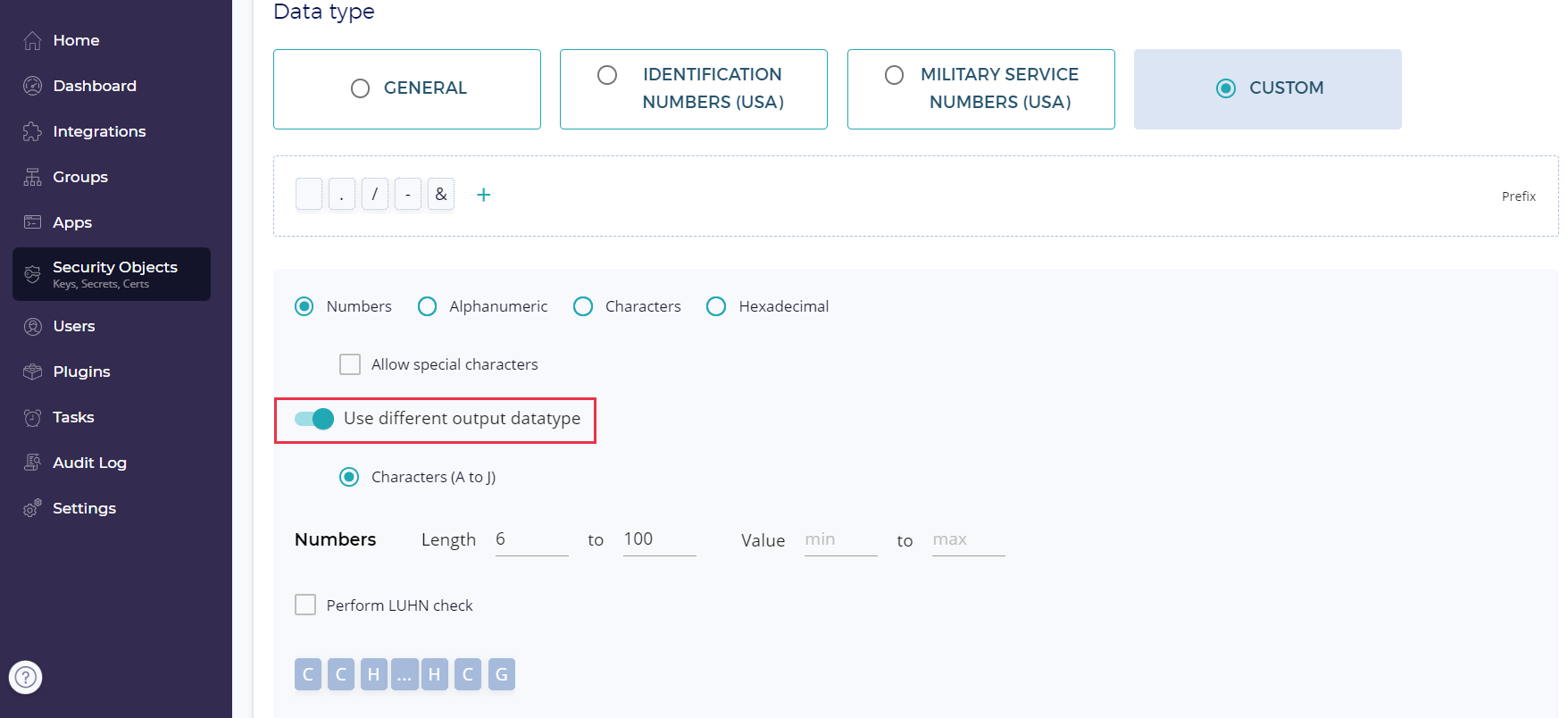Image resolution: width=1568 pixels, height=718 pixels.
Task: Click the Integrations puzzle icon
Action: click(x=33, y=132)
